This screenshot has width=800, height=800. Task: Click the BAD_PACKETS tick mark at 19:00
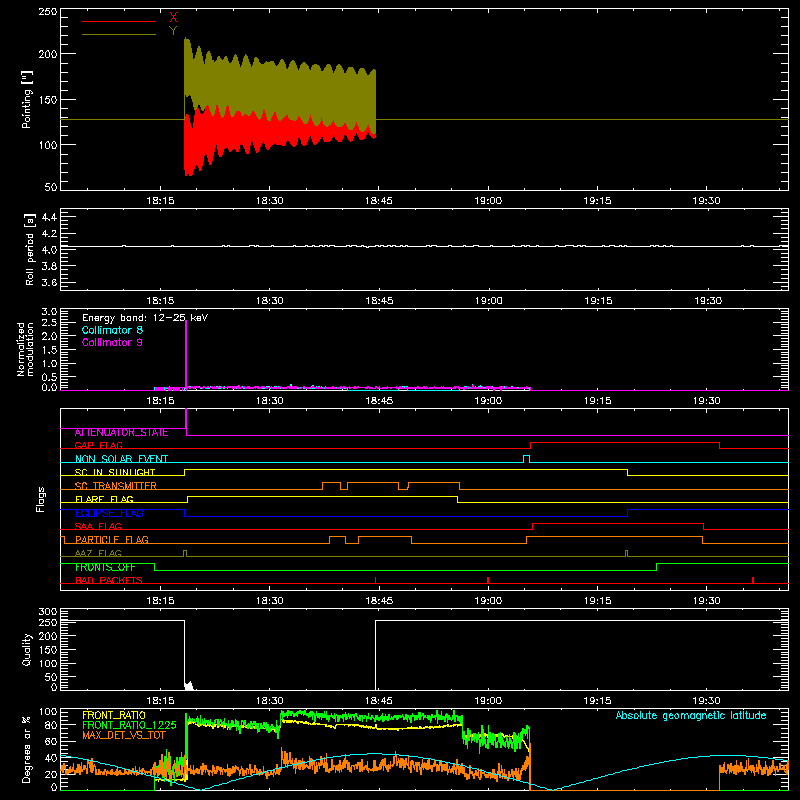(488, 580)
